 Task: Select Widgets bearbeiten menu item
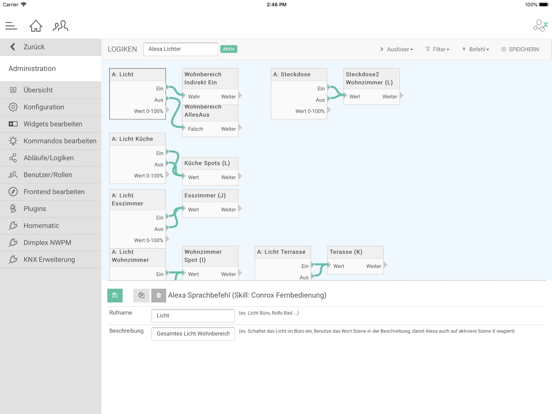pyautogui.click(x=51, y=124)
